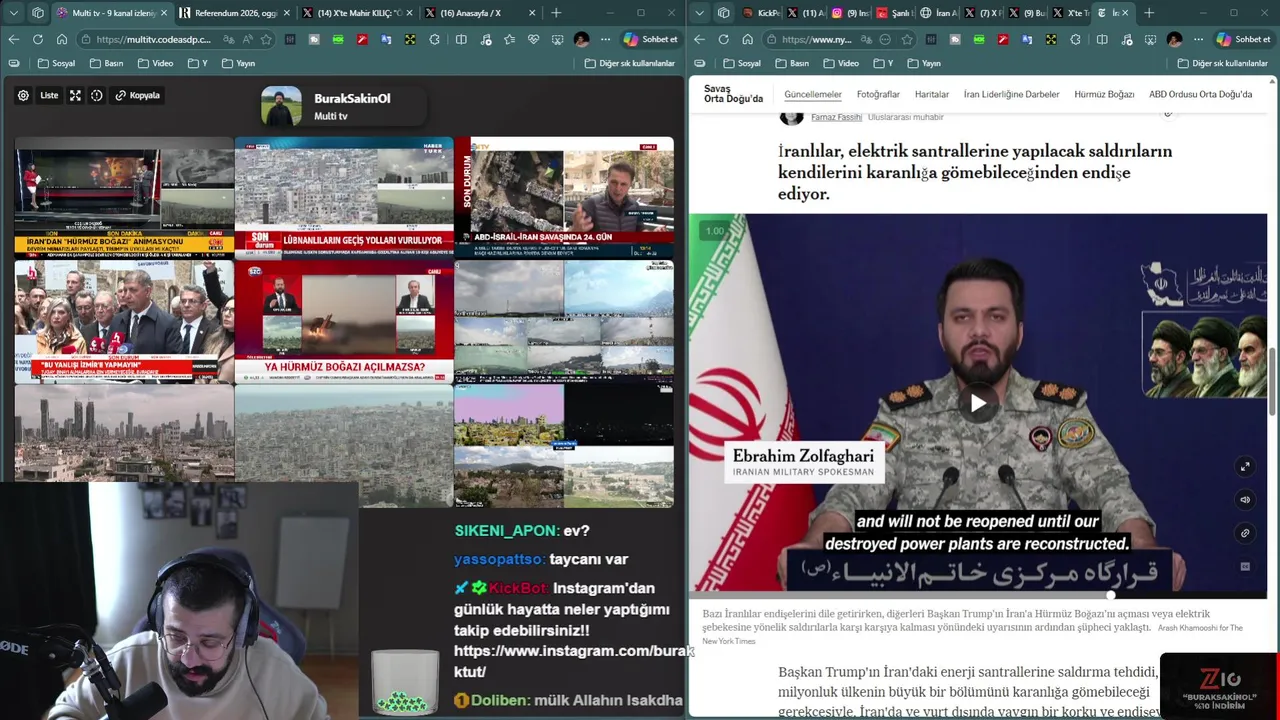The height and width of the screenshot is (720, 1280).
Task: Open the Instagram link in chat
Action: coord(573,661)
